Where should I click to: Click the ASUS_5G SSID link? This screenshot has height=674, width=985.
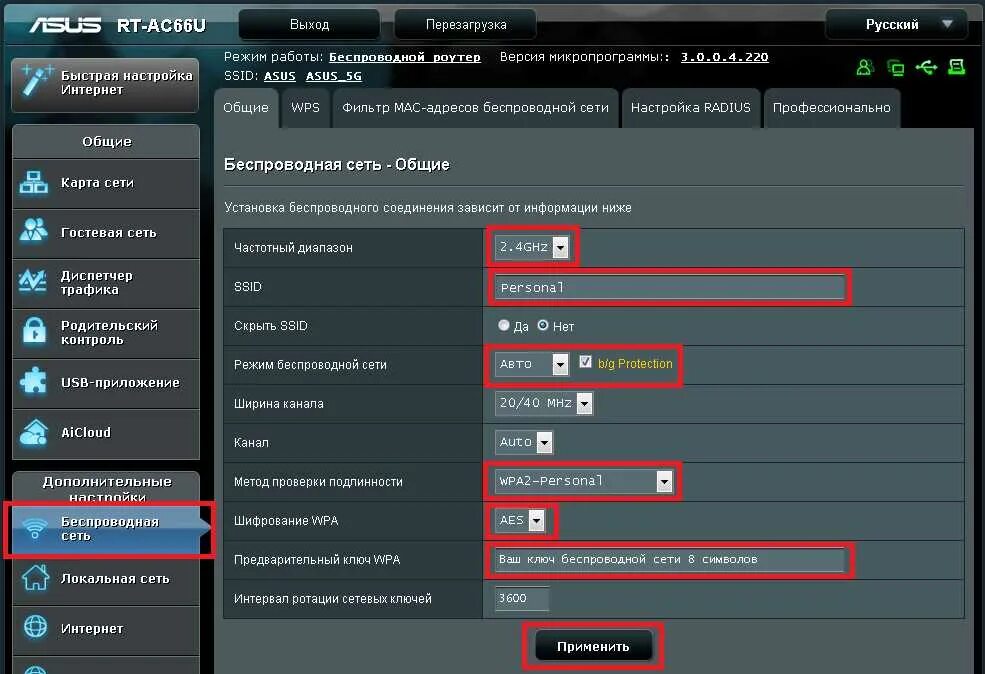click(x=334, y=76)
